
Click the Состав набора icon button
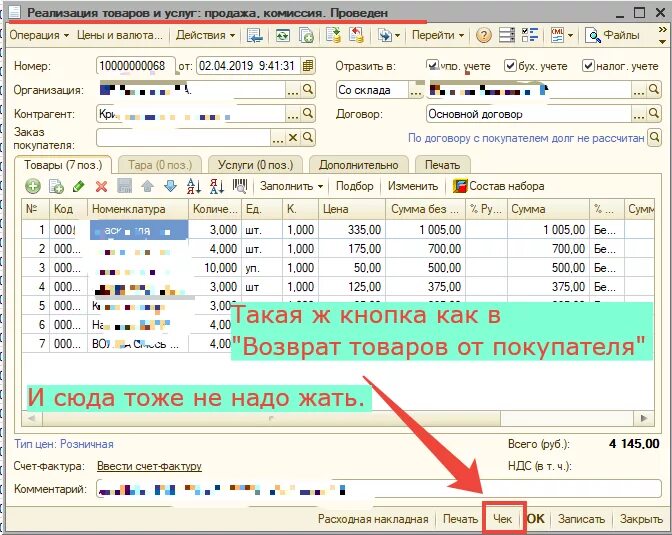point(499,186)
